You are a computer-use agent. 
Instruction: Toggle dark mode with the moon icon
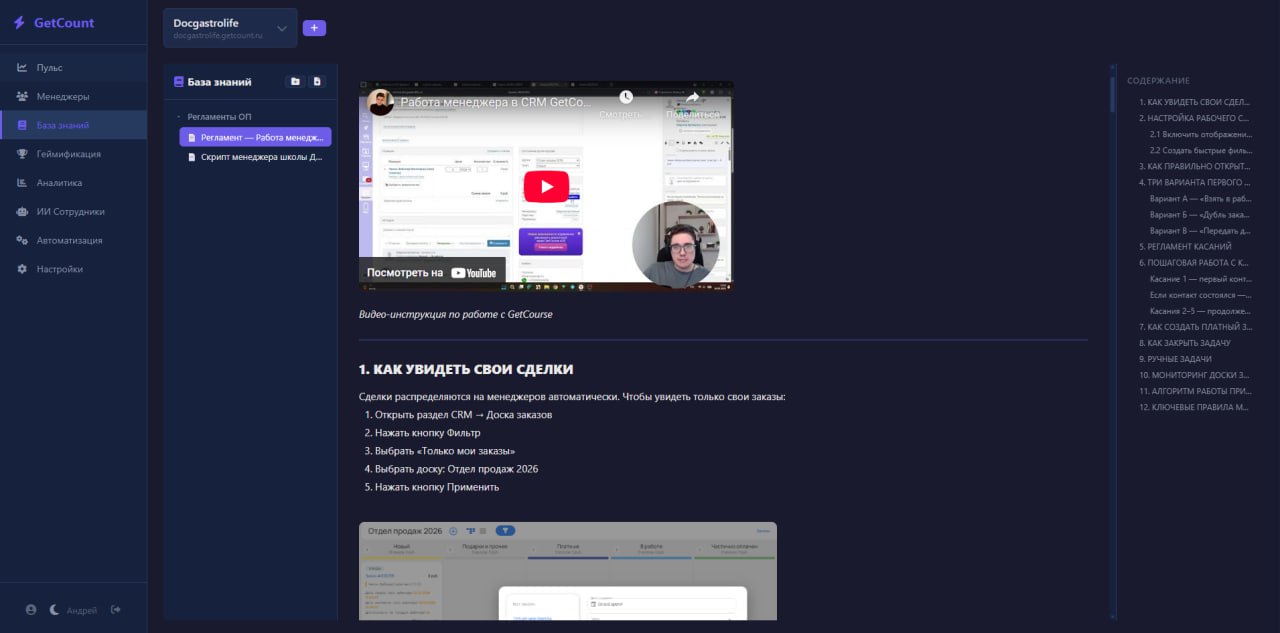pos(54,610)
